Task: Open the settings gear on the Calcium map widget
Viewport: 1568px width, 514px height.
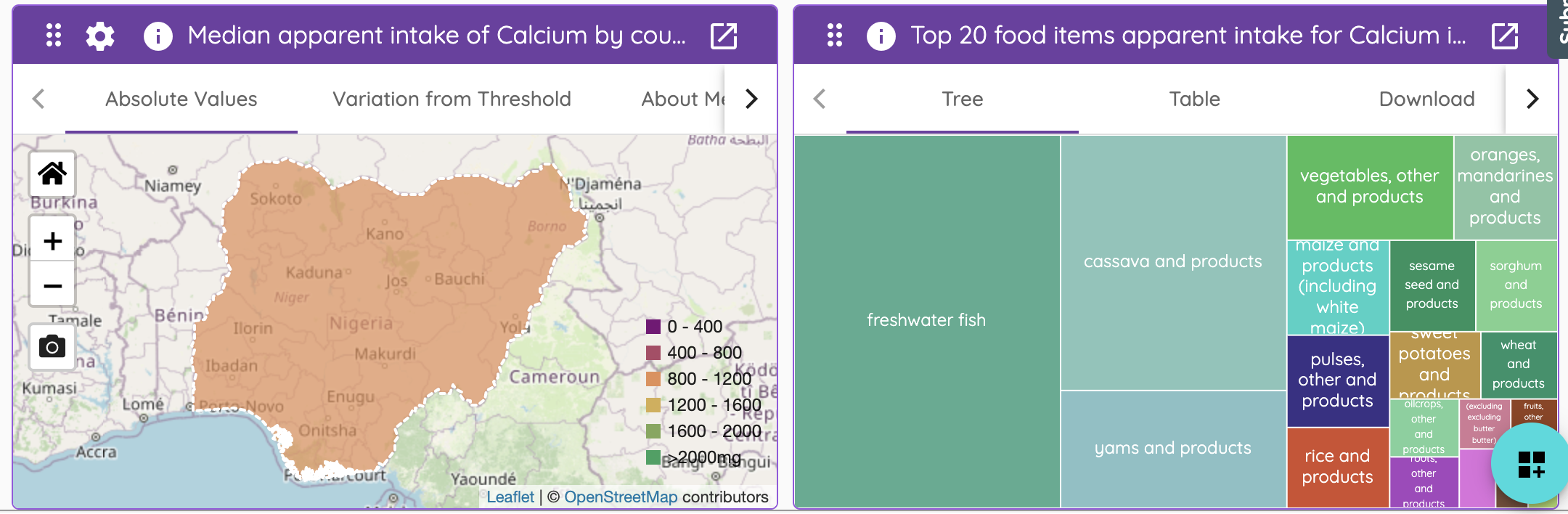Action: pos(100,34)
